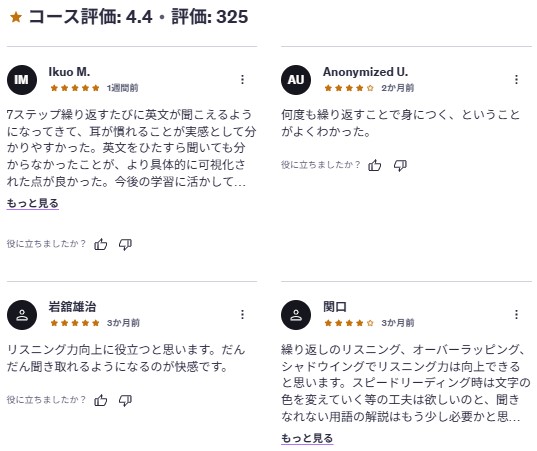Click the reviewer name Ikuo M.

click(69, 72)
